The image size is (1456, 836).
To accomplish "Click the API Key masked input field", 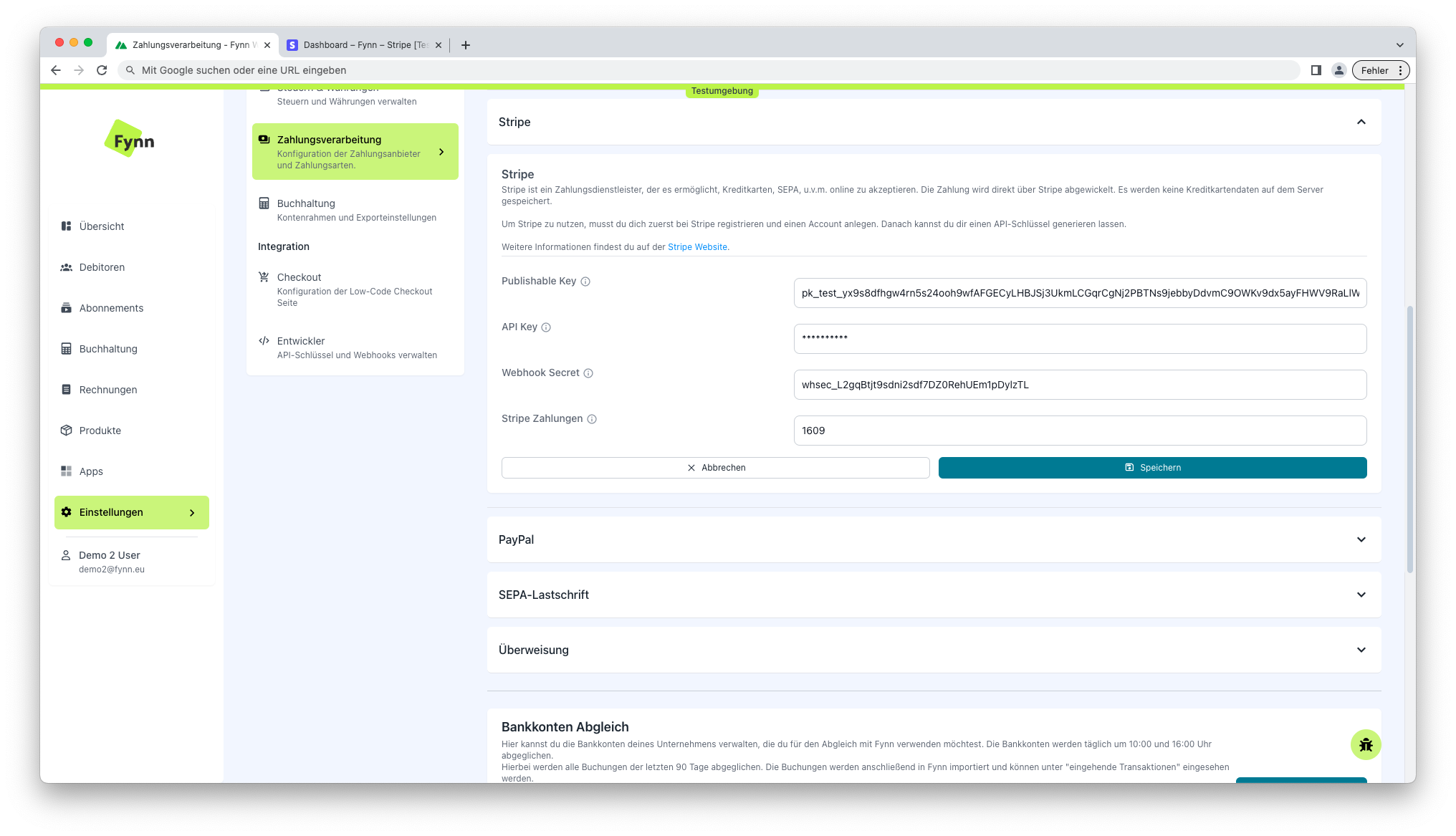I will 1080,339.
